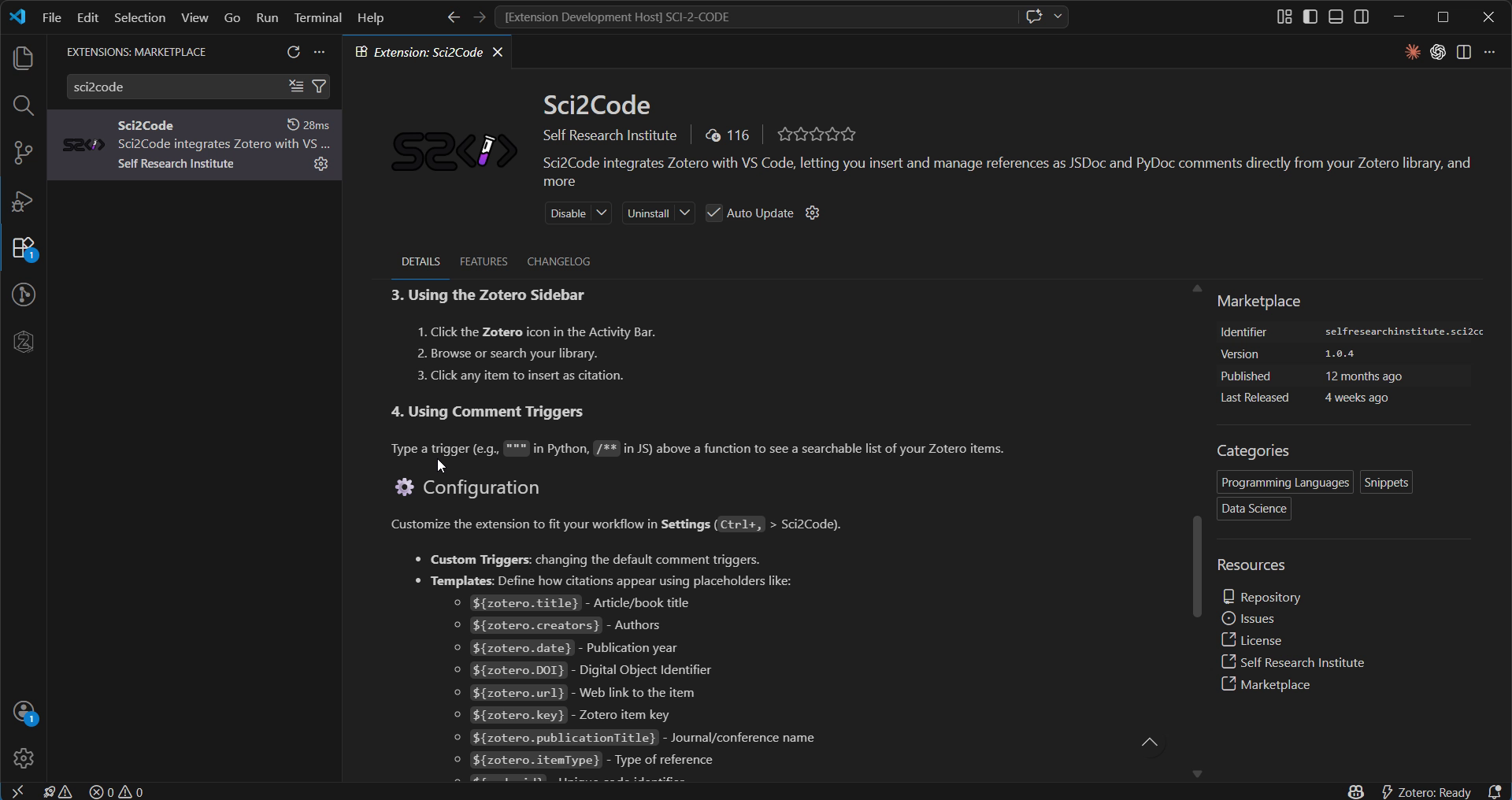Image resolution: width=1512 pixels, height=800 pixels.
Task: Toggle the bottom panel visibility
Action: click(x=1336, y=17)
